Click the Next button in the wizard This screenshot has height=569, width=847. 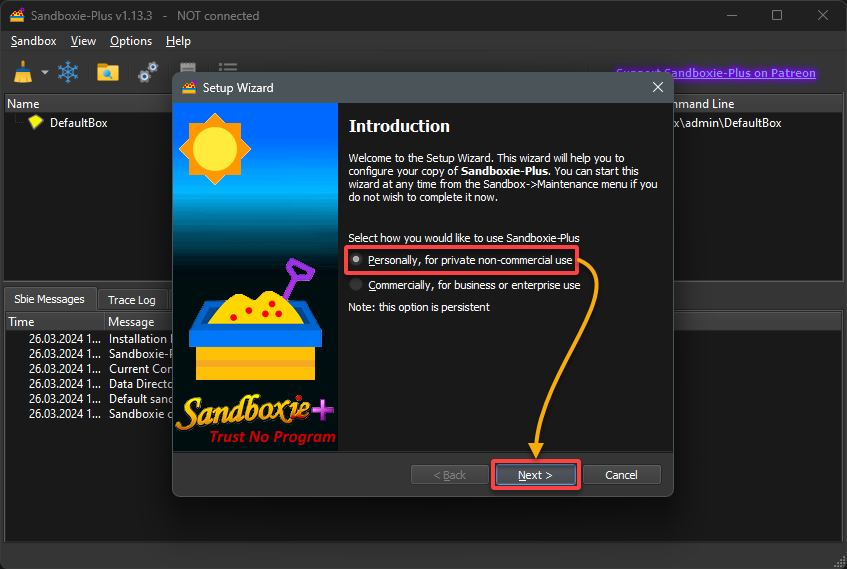point(535,475)
